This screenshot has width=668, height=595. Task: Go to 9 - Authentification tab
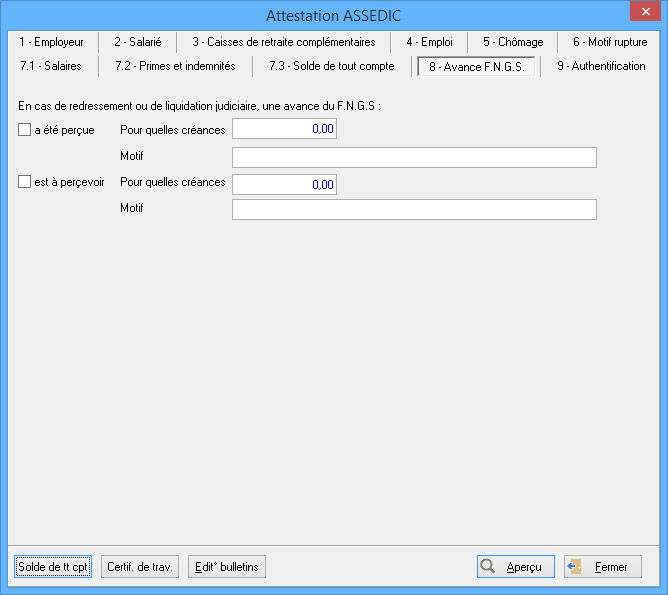[601, 66]
